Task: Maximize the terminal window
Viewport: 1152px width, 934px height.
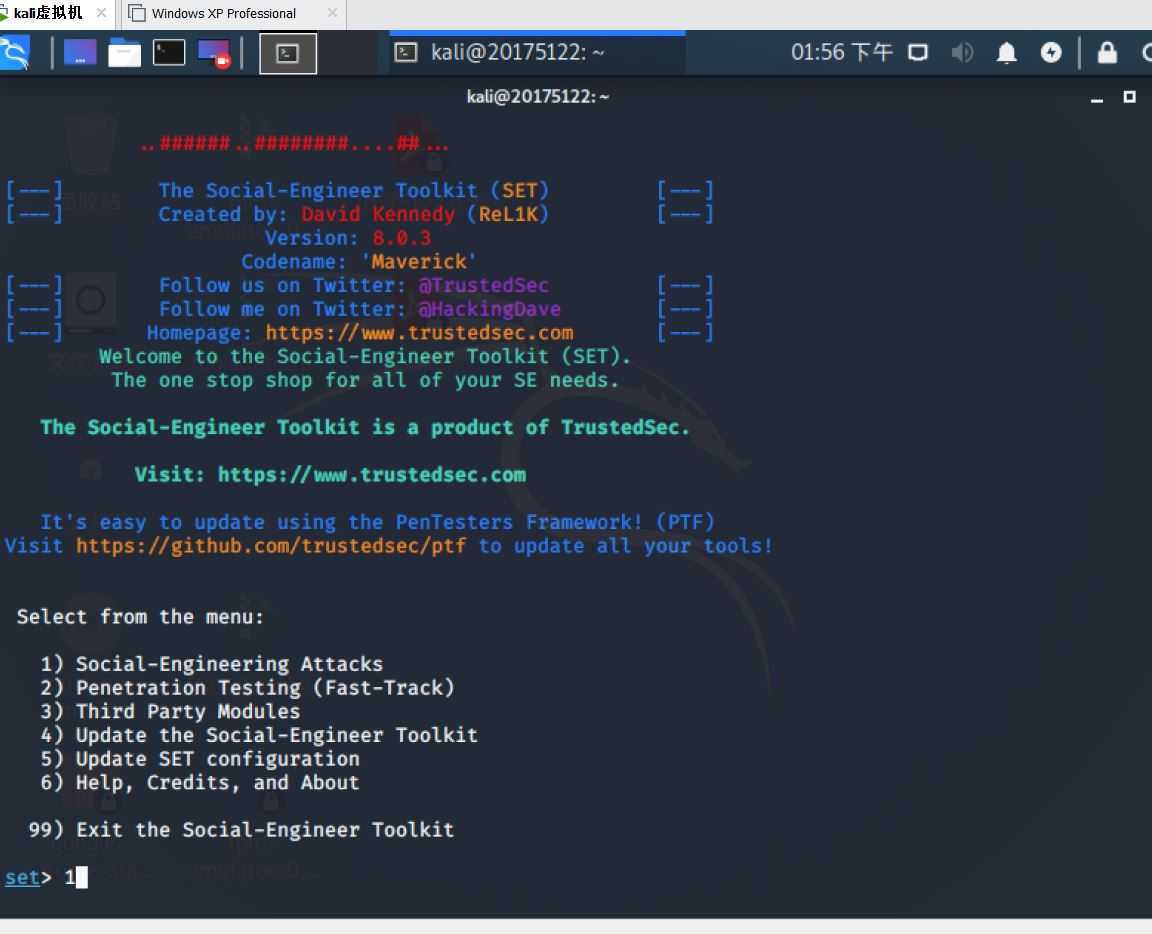Action: (1129, 97)
